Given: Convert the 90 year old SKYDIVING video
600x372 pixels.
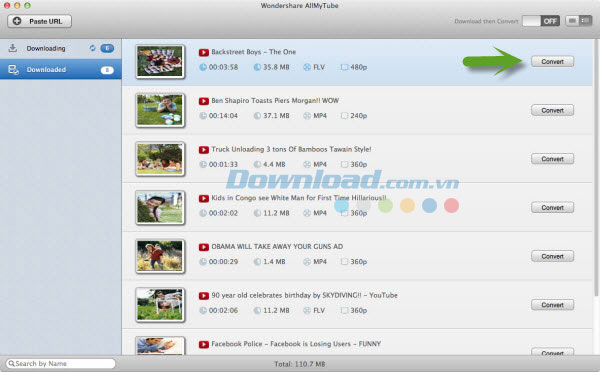Looking at the screenshot, I should tap(552, 305).
